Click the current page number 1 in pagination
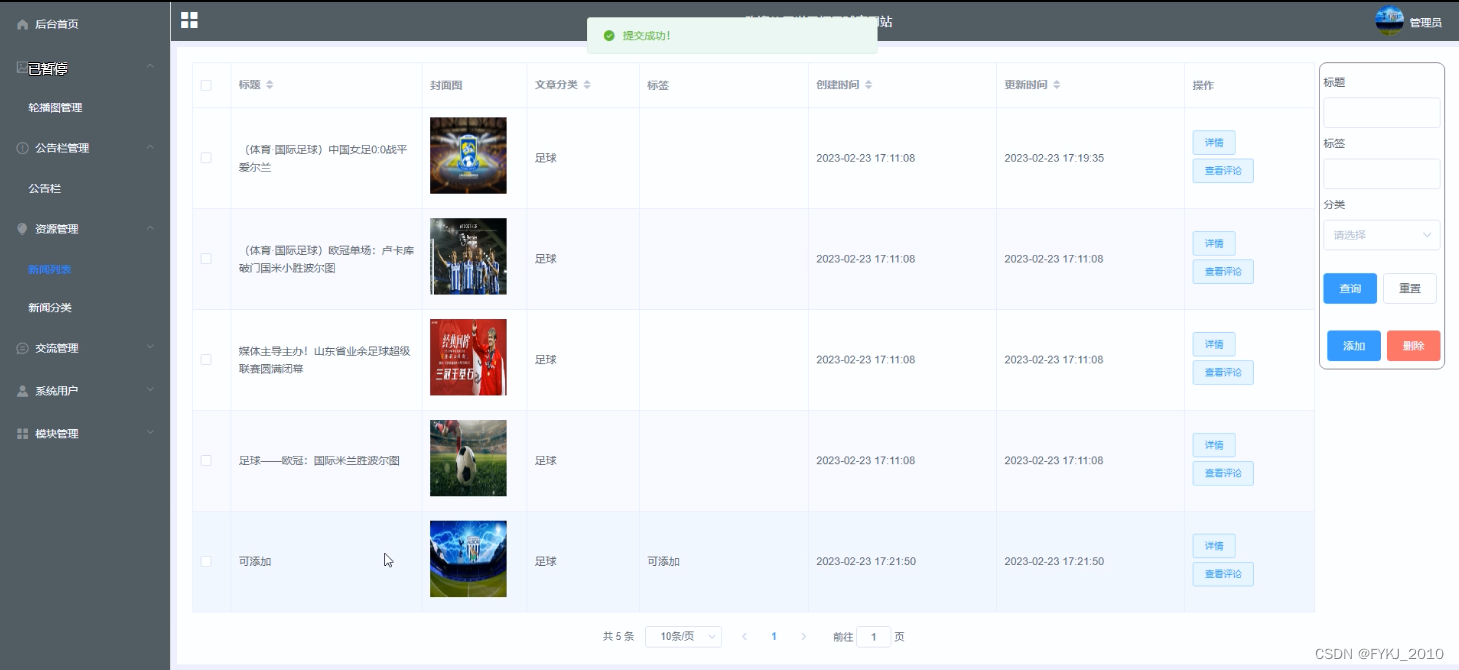Screen dimensions: 1459x670 [x=774, y=636]
